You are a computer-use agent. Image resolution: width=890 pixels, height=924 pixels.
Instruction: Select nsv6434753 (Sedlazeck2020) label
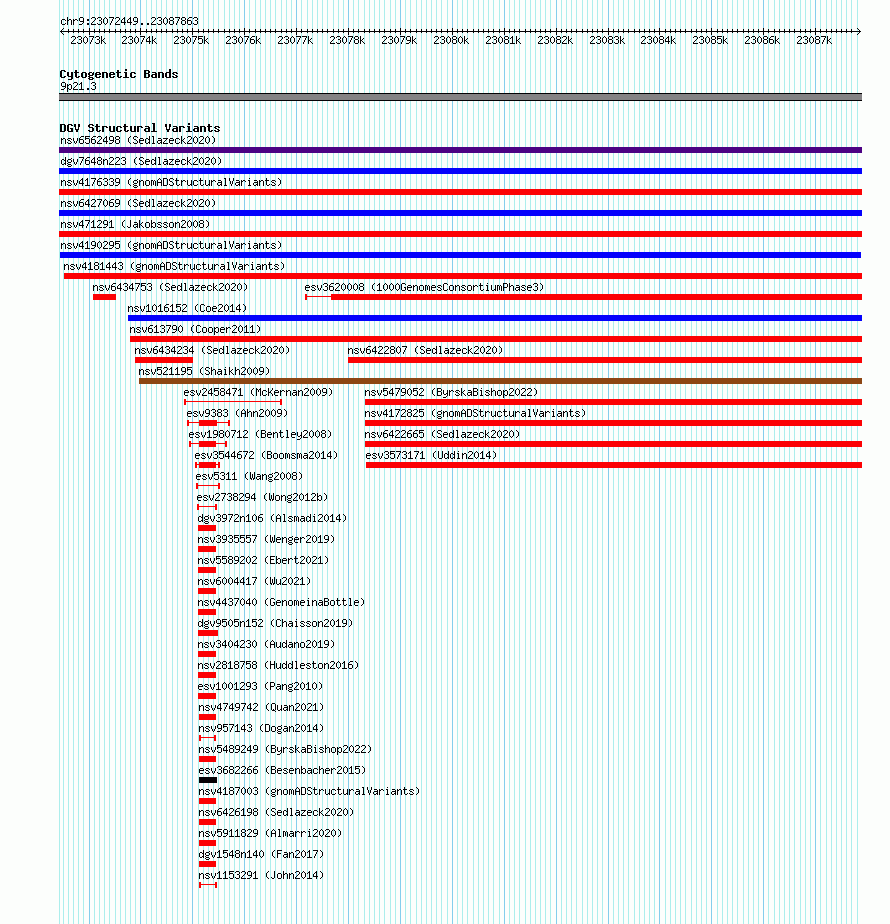tap(170, 288)
